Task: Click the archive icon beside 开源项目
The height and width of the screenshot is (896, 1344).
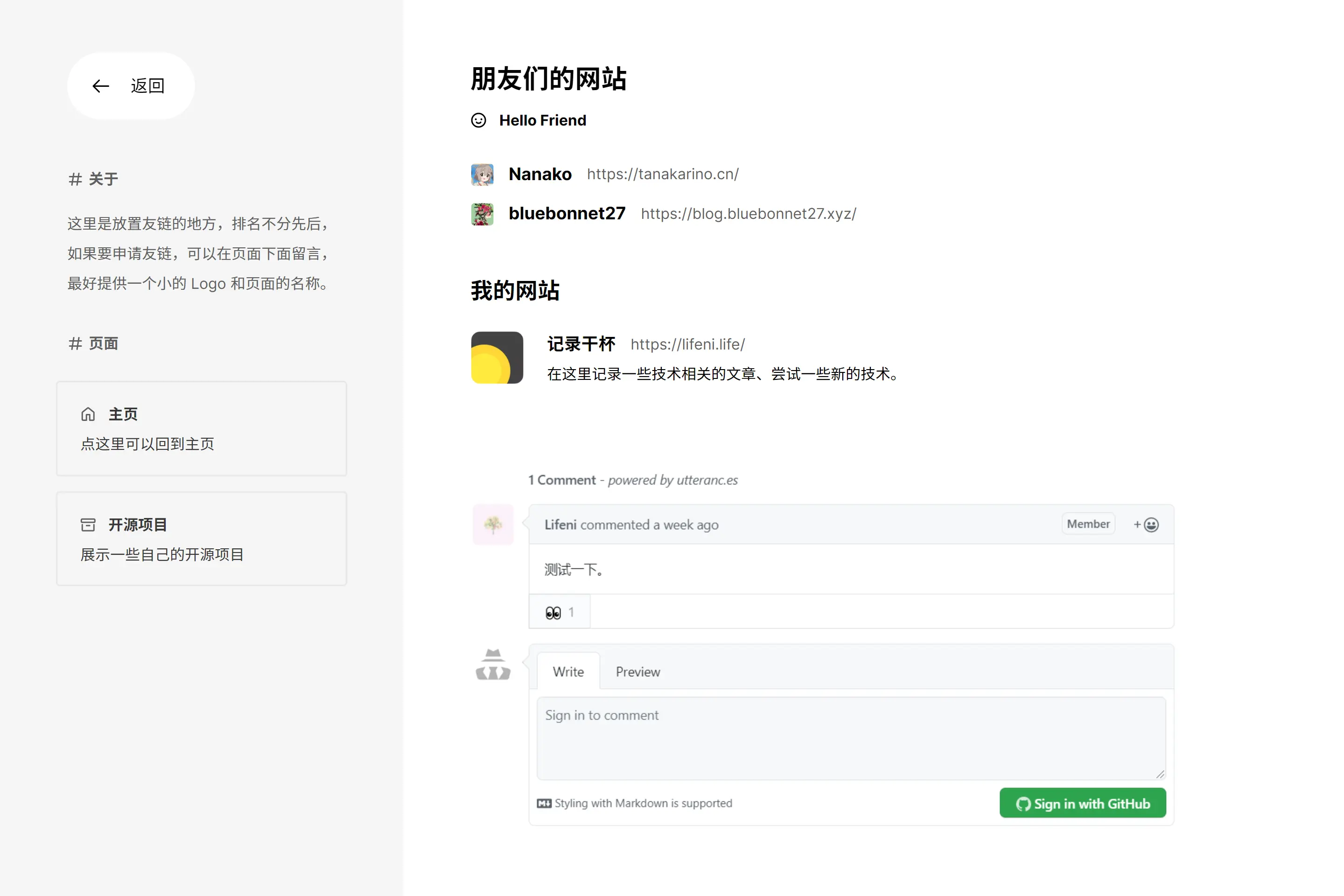Action: click(89, 524)
